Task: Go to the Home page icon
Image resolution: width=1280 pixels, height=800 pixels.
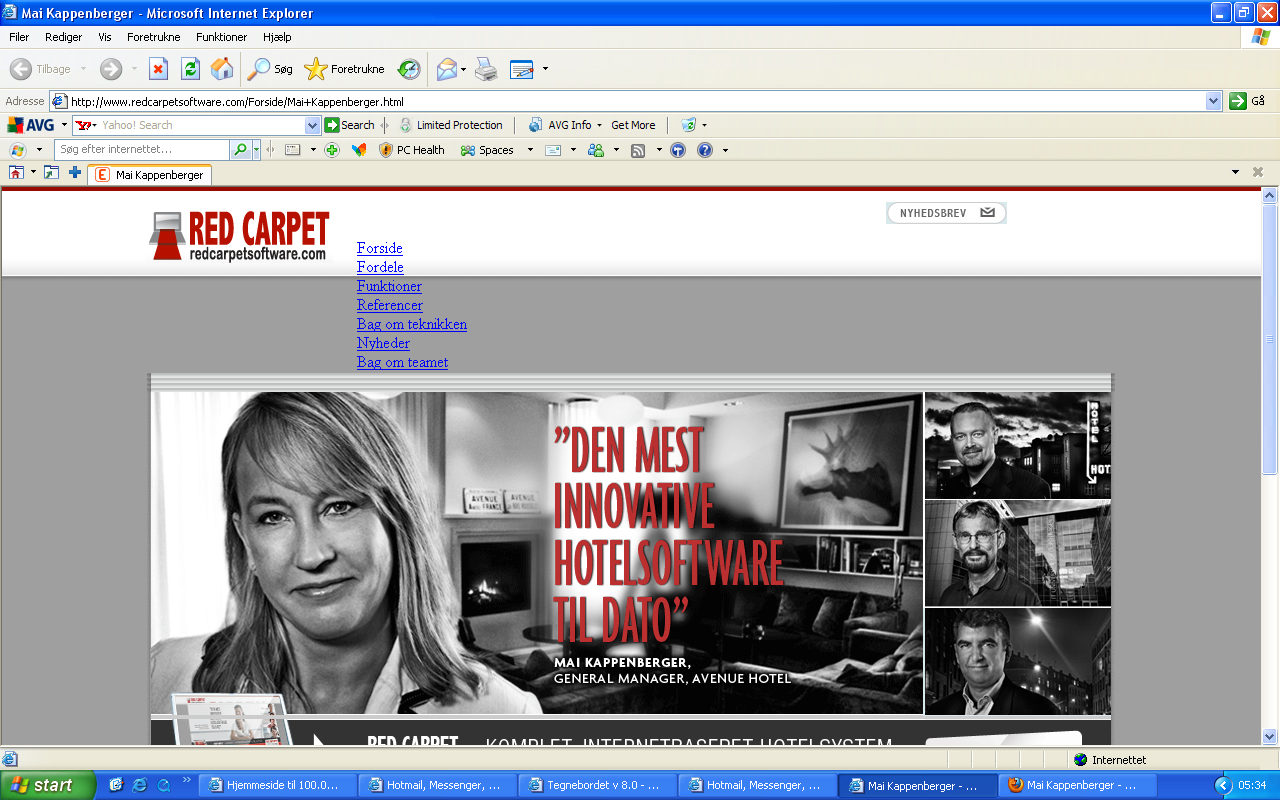Action: pyautogui.click(x=222, y=69)
